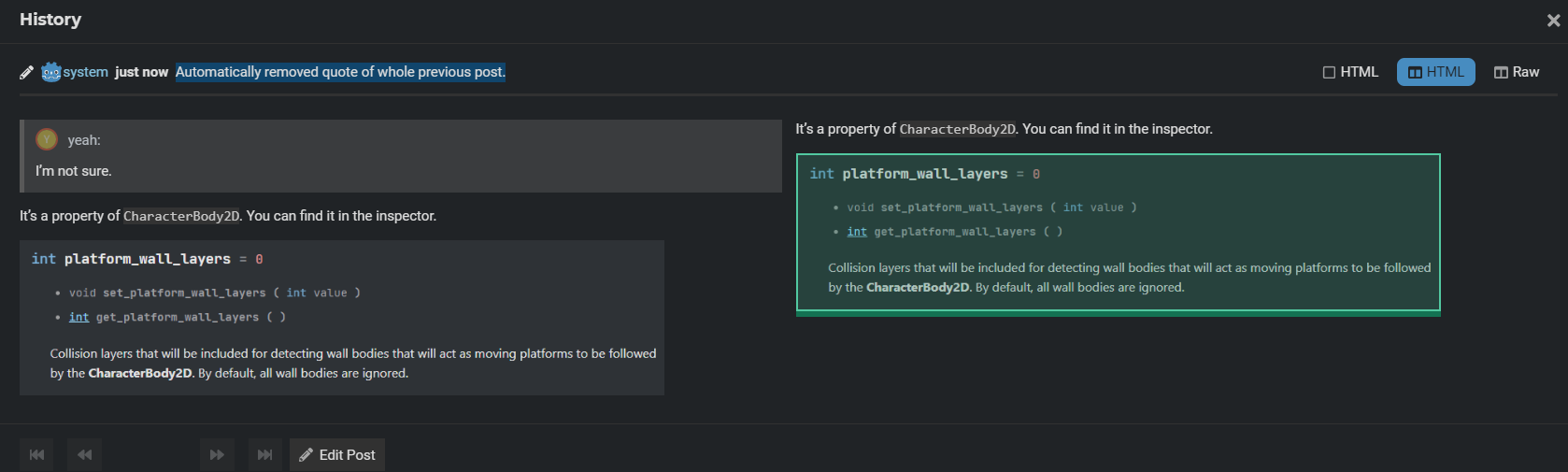Click bold CharacterBody2D in right description
Image resolution: width=1568 pixels, height=472 pixels.
click(918, 287)
